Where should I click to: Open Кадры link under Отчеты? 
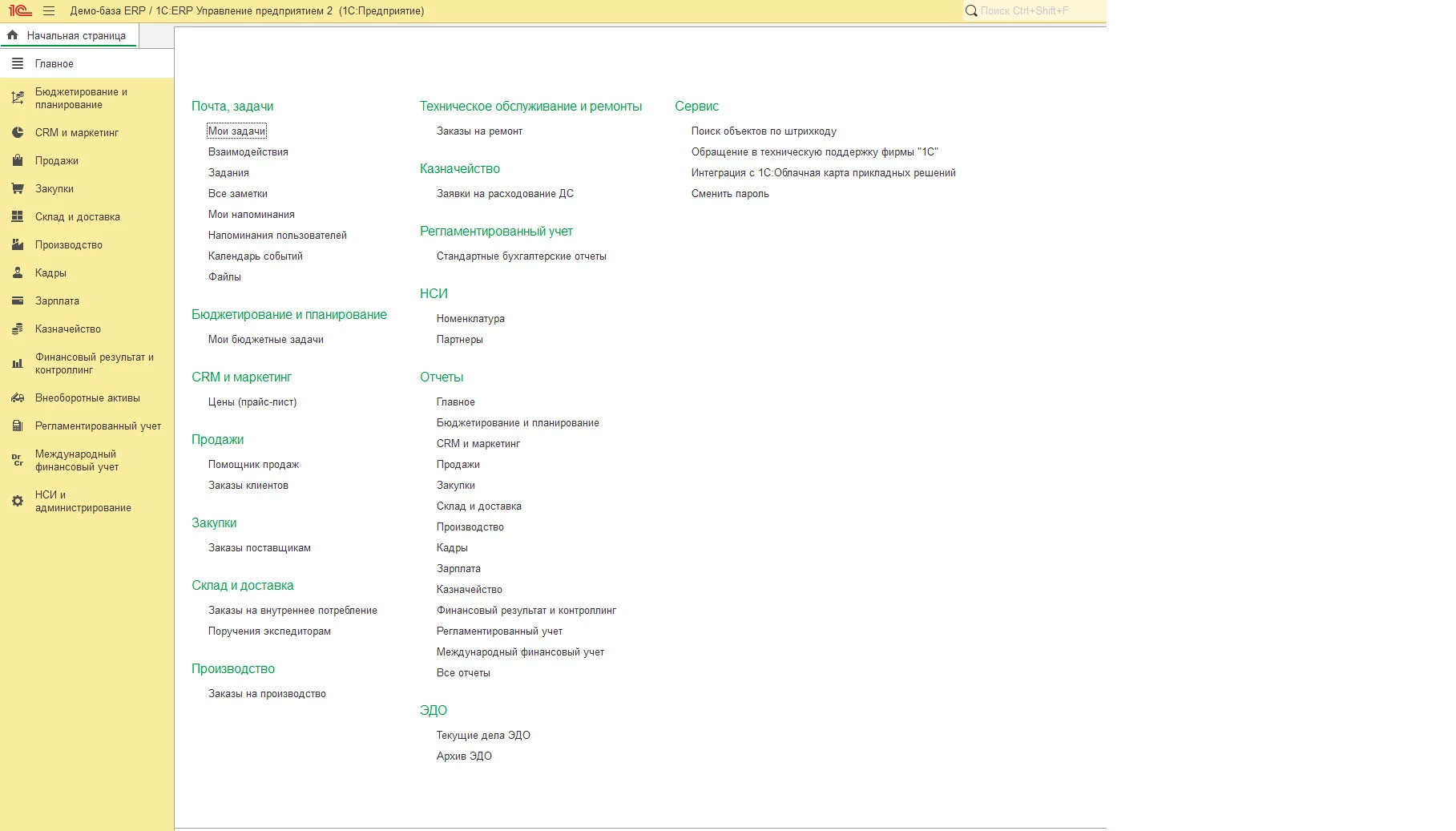click(x=452, y=547)
